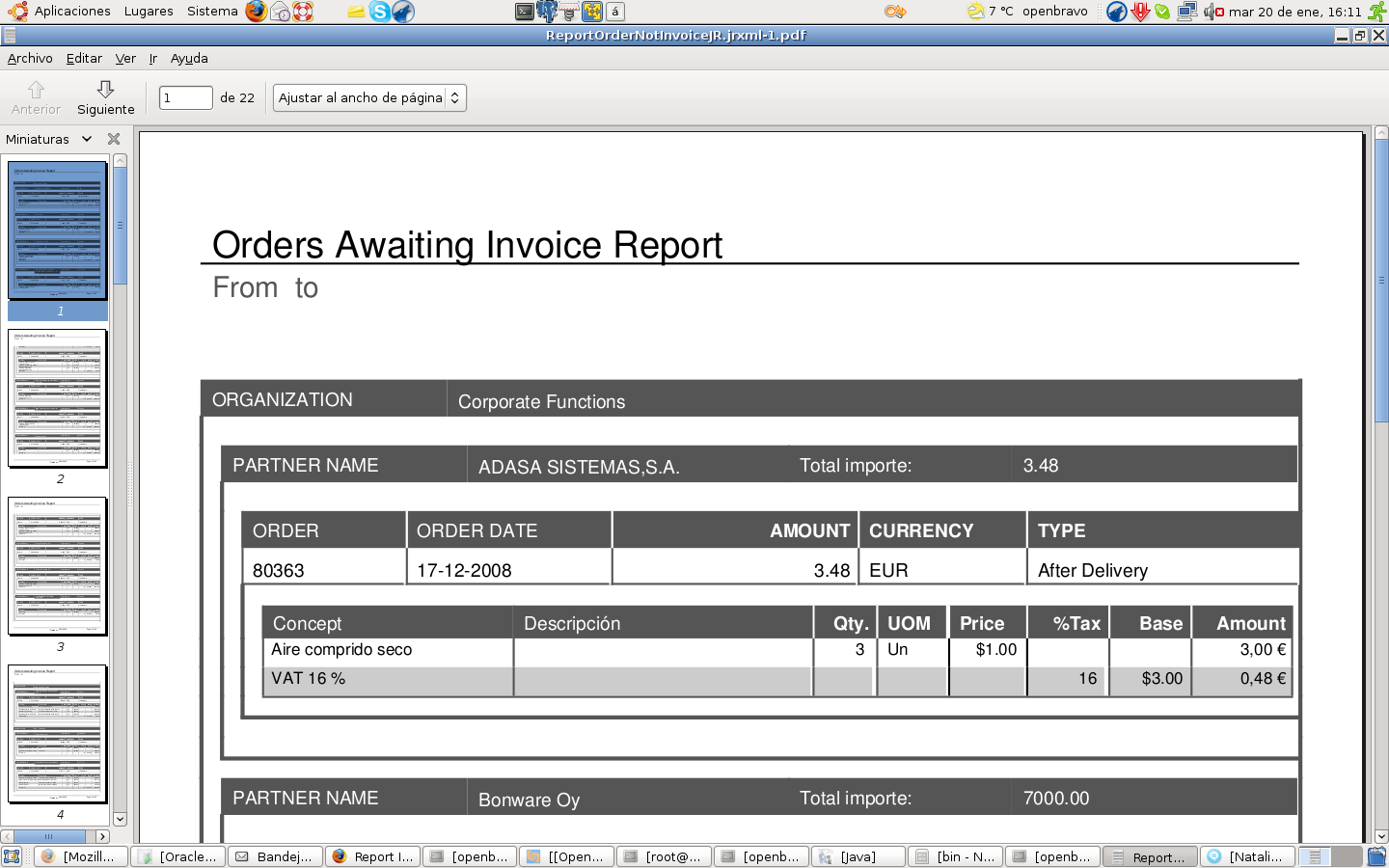This screenshot has width=1389, height=868.
Task: Switch to the [bin - N... taskbar window
Action: [x=957, y=856]
